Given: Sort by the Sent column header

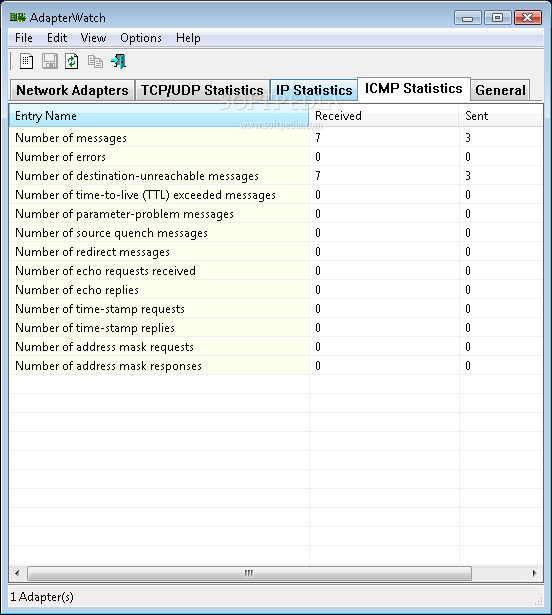Looking at the screenshot, I should [501, 116].
